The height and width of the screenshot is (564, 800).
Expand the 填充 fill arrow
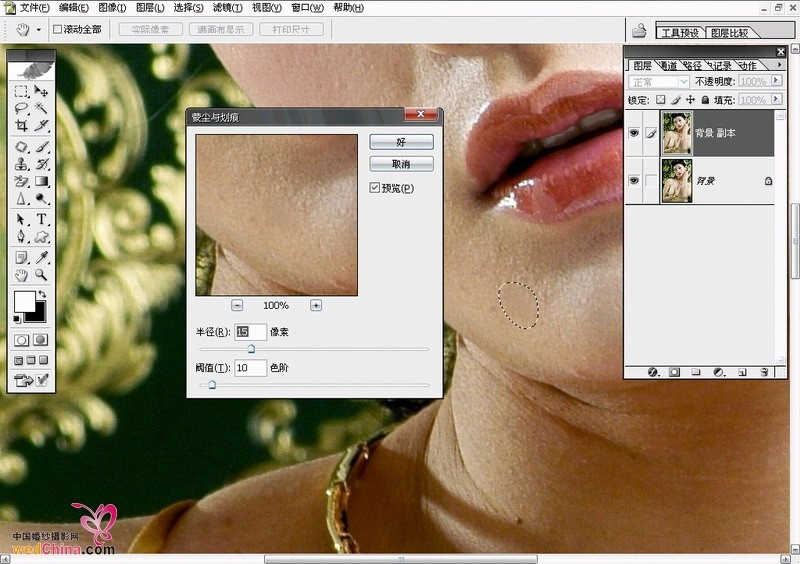[777, 99]
